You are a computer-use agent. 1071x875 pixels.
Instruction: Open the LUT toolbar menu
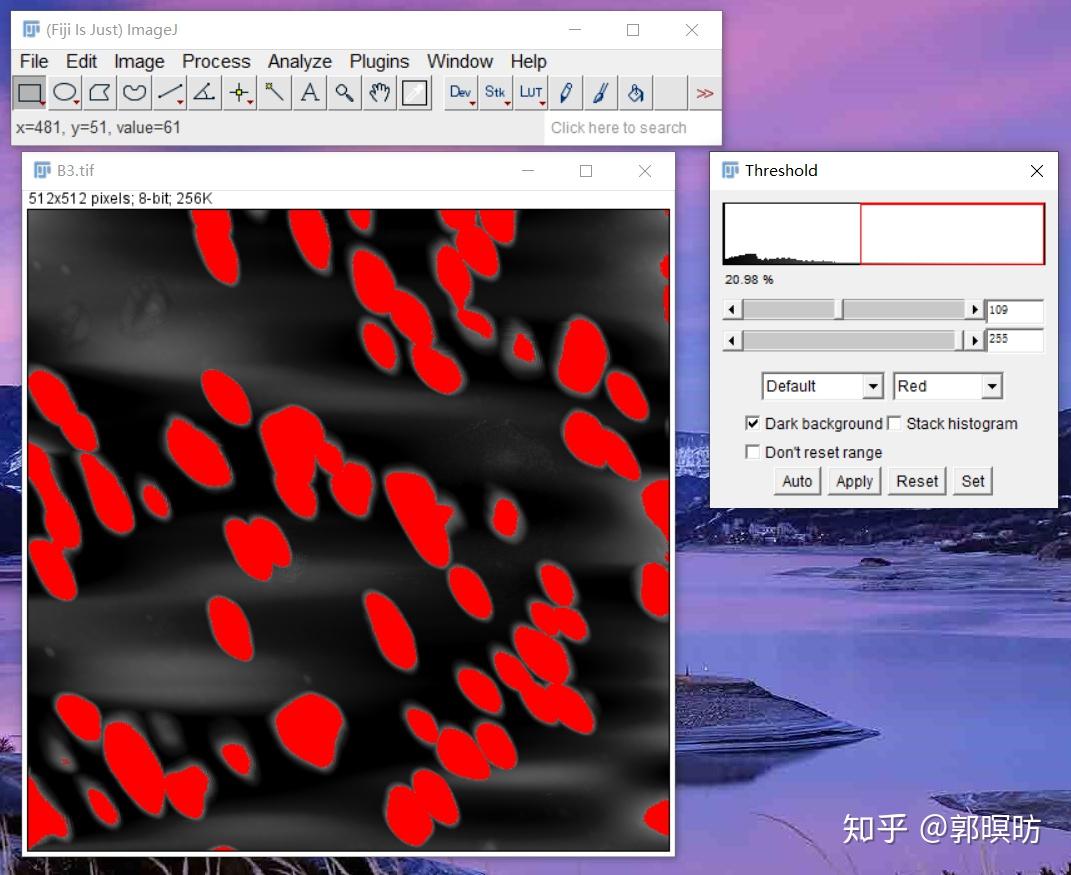click(530, 92)
